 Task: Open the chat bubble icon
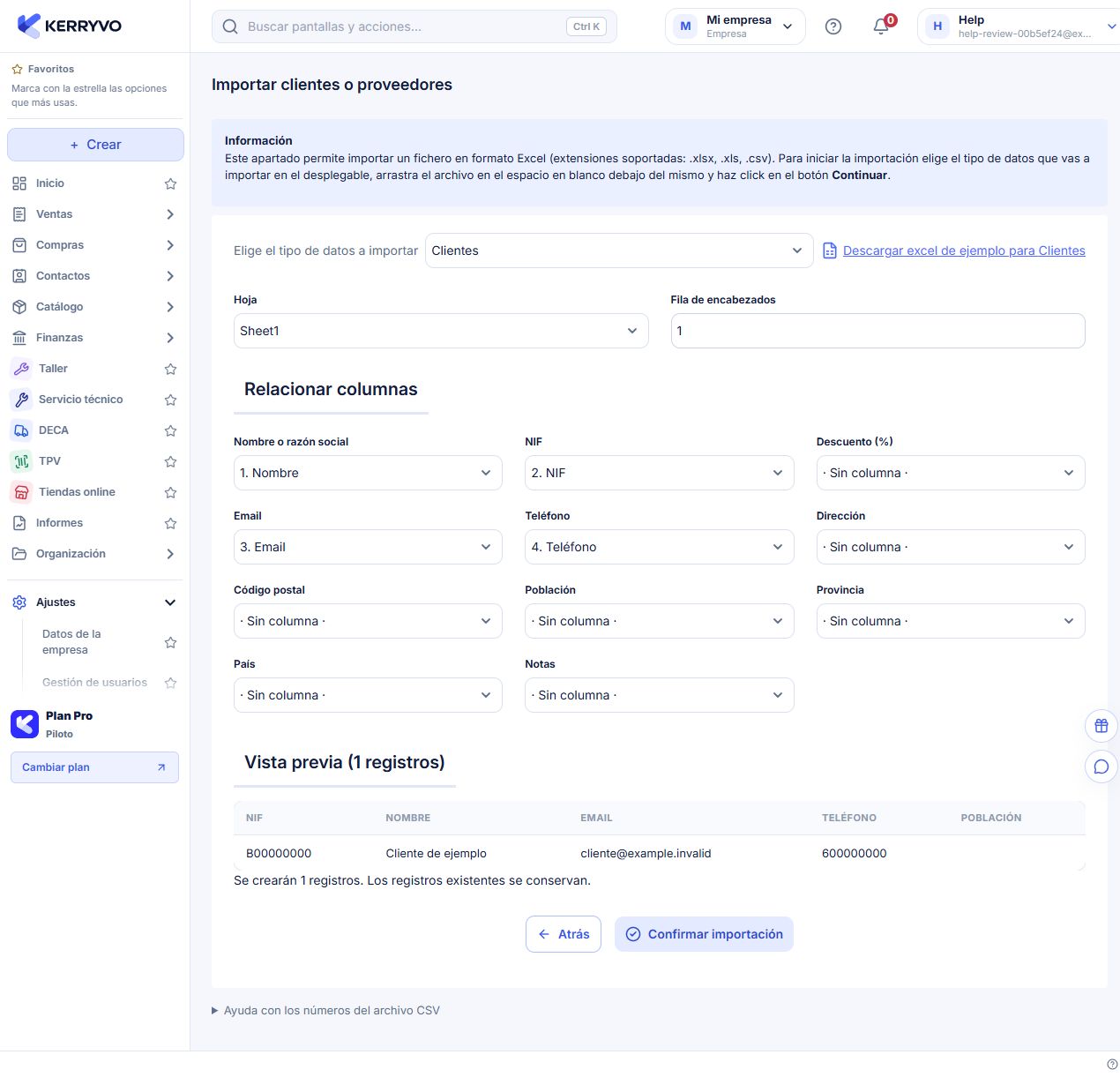1101,767
